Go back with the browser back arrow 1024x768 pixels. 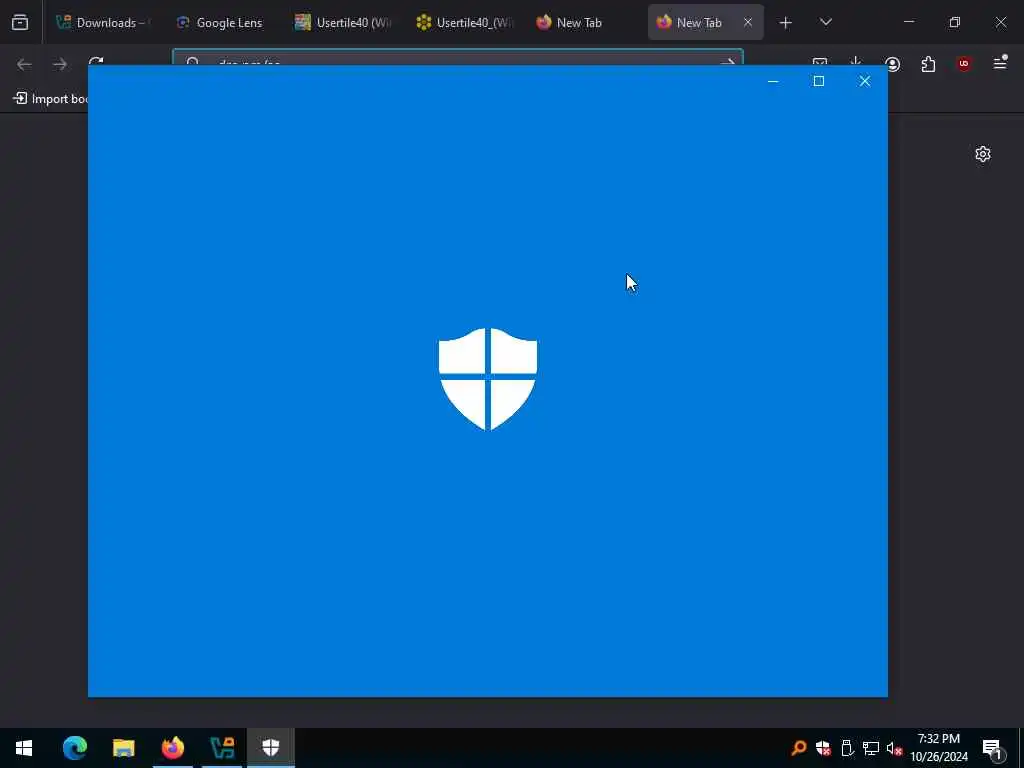point(24,64)
